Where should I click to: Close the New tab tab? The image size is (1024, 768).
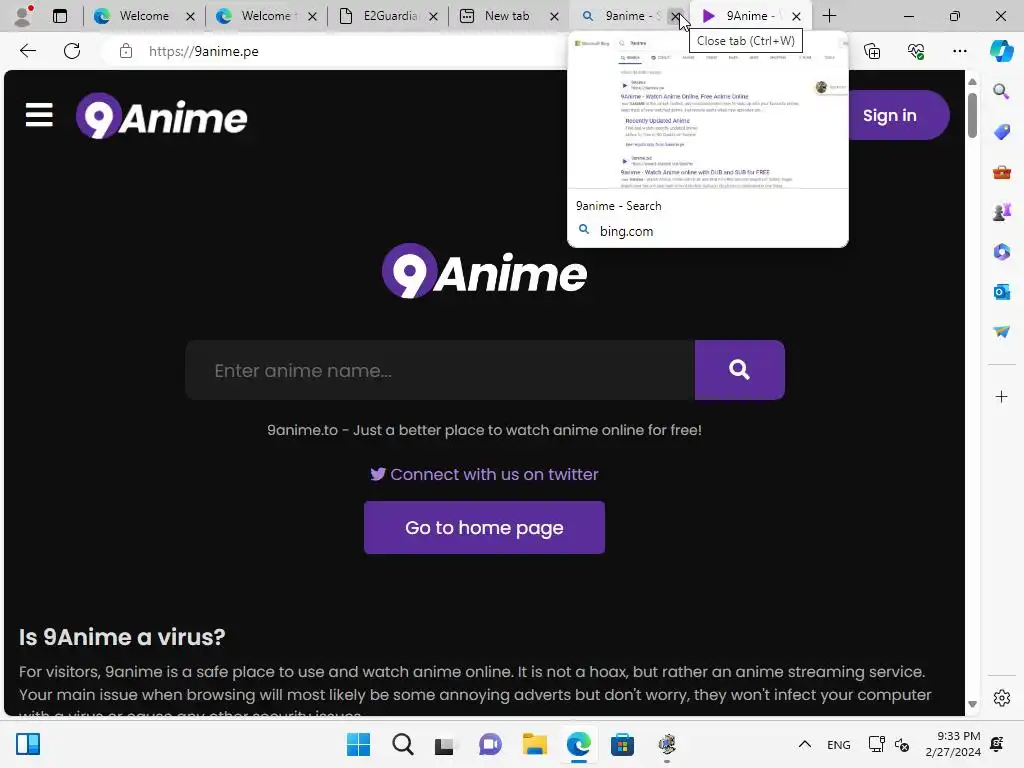point(554,16)
